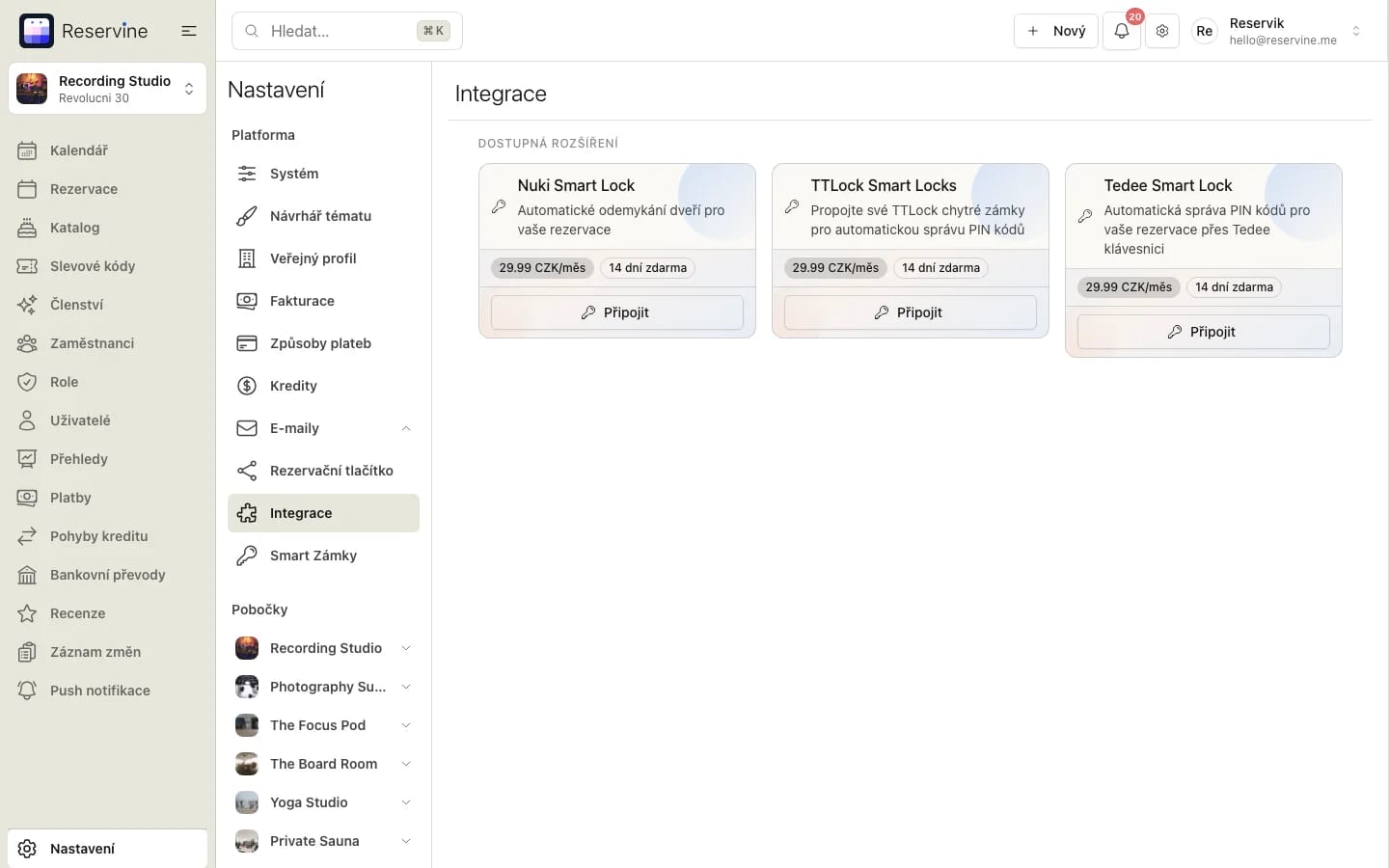Click the Re user avatar
This screenshot has width=1389, height=868.
point(1205,31)
